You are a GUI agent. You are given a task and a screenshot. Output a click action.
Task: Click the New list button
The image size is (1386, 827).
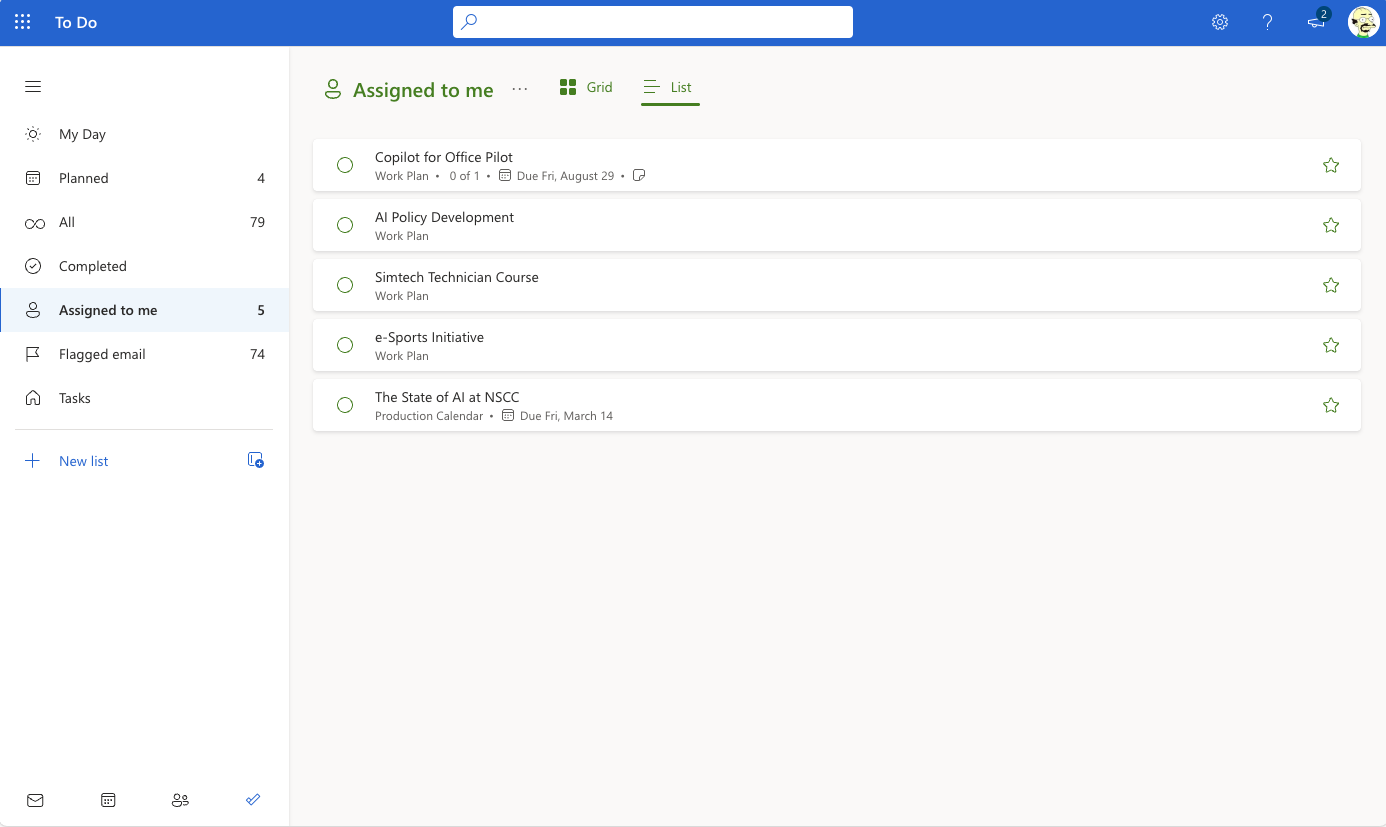click(x=84, y=461)
